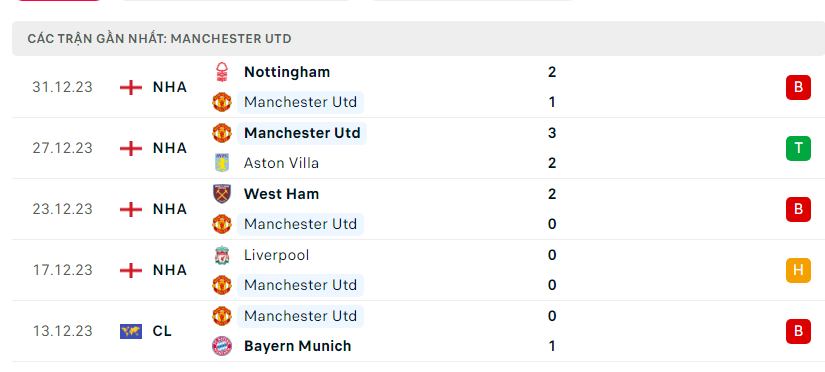This screenshot has height=372, width=825.
Task: Click the West Ham club crest
Action: (222, 194)
